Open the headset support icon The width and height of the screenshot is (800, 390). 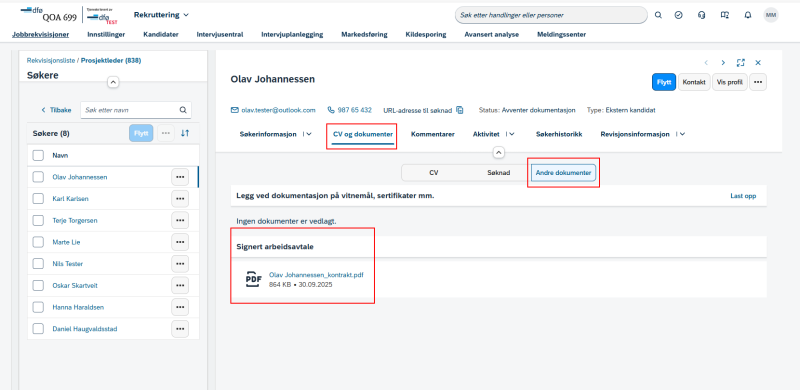702,15
